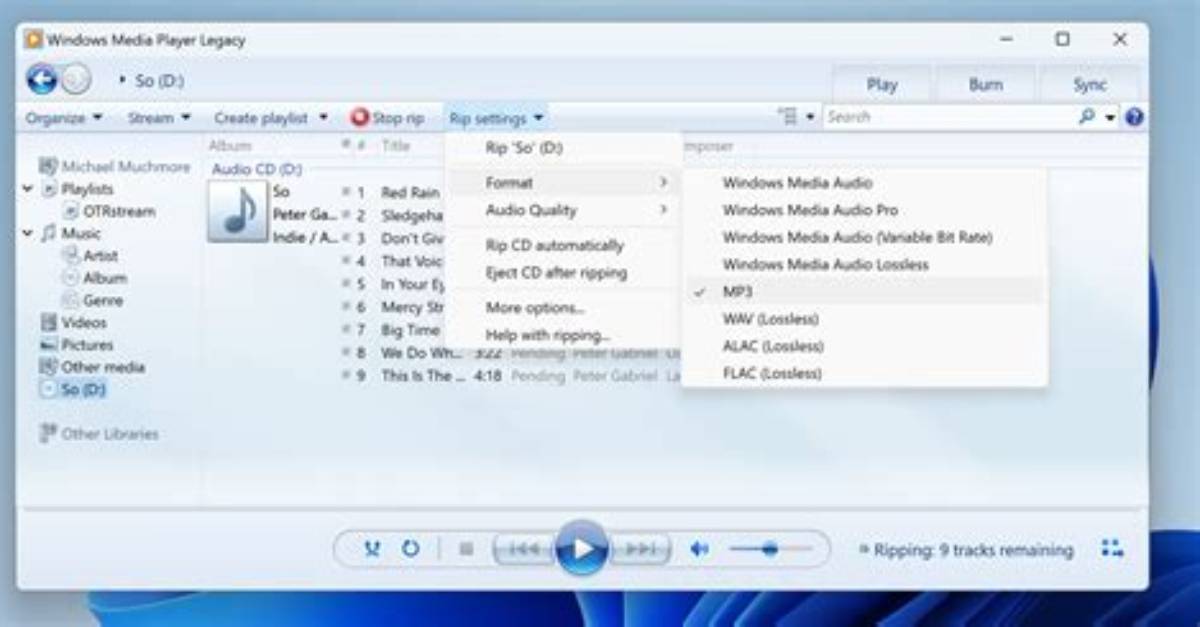The width and height of the screenshot is (1200, 627).
Task: Close the Rip settings dropdown
Action: [x=496, y=118]
